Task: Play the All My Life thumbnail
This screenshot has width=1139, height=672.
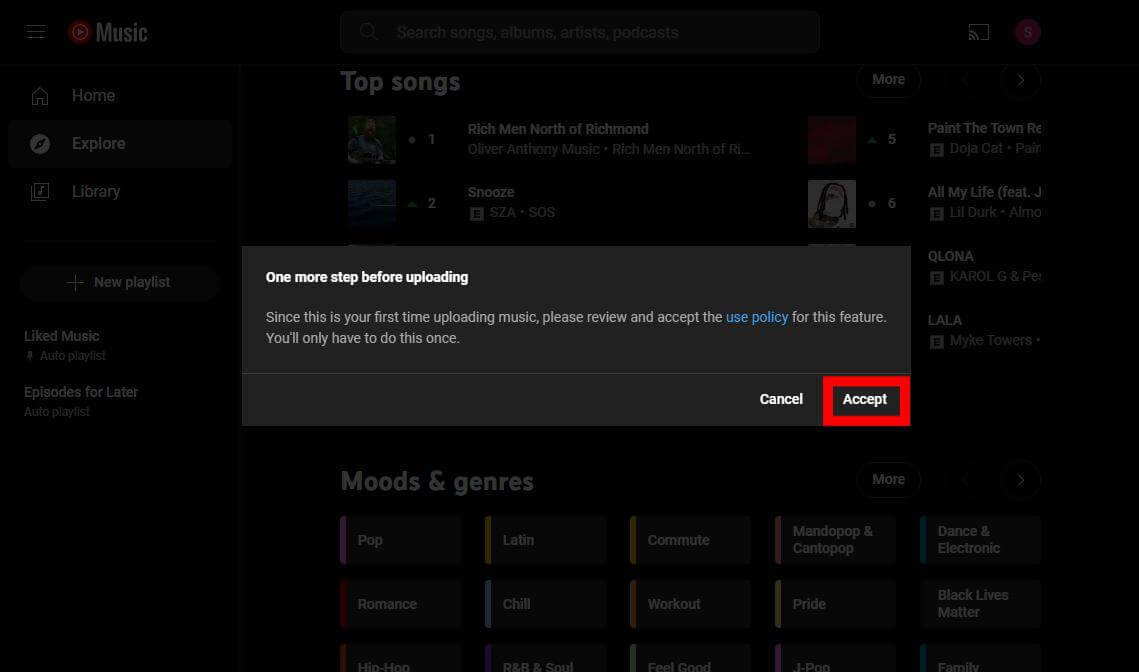Action: (x=832, y=203)
